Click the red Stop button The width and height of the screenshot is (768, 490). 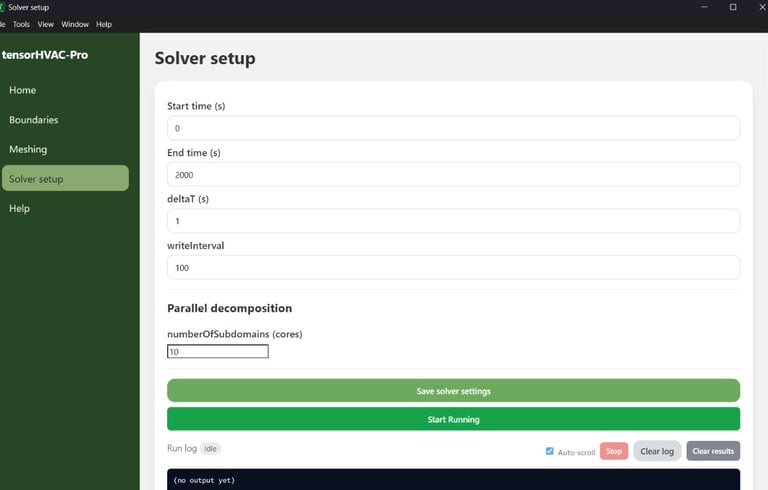click(614, 451)
